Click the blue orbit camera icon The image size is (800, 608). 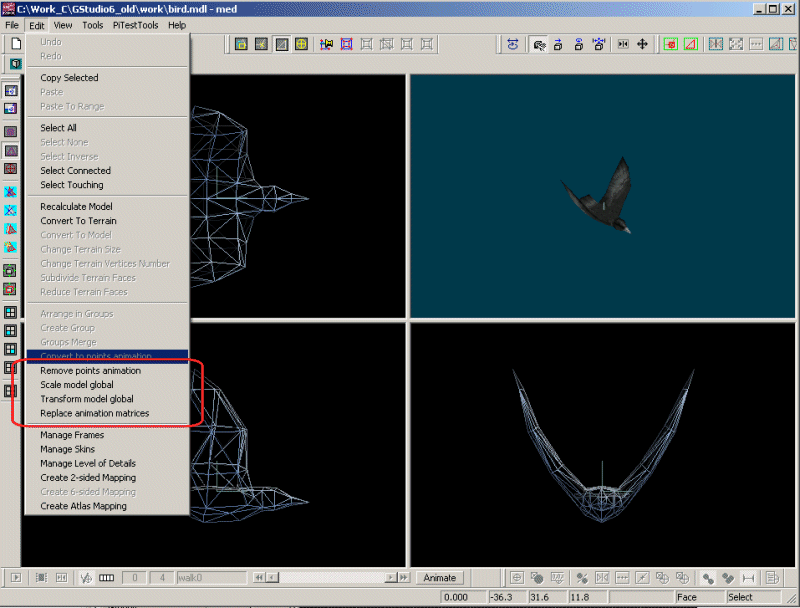point(513,44)
